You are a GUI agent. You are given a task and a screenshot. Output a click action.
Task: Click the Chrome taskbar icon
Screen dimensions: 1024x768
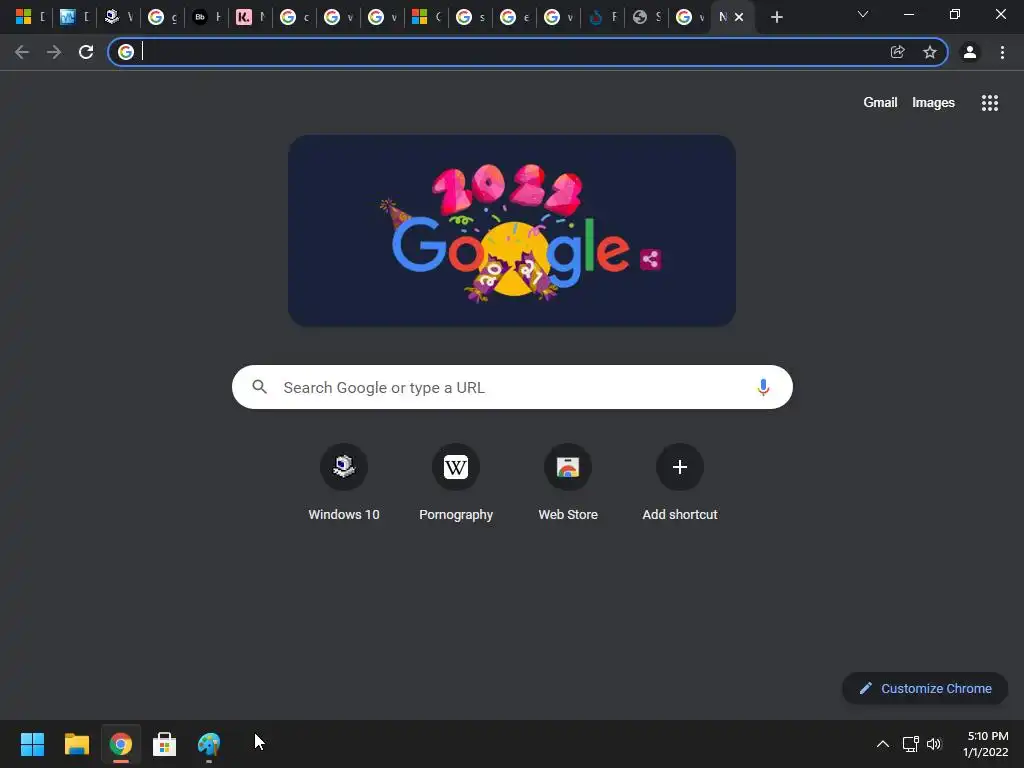tap(120, 744)
